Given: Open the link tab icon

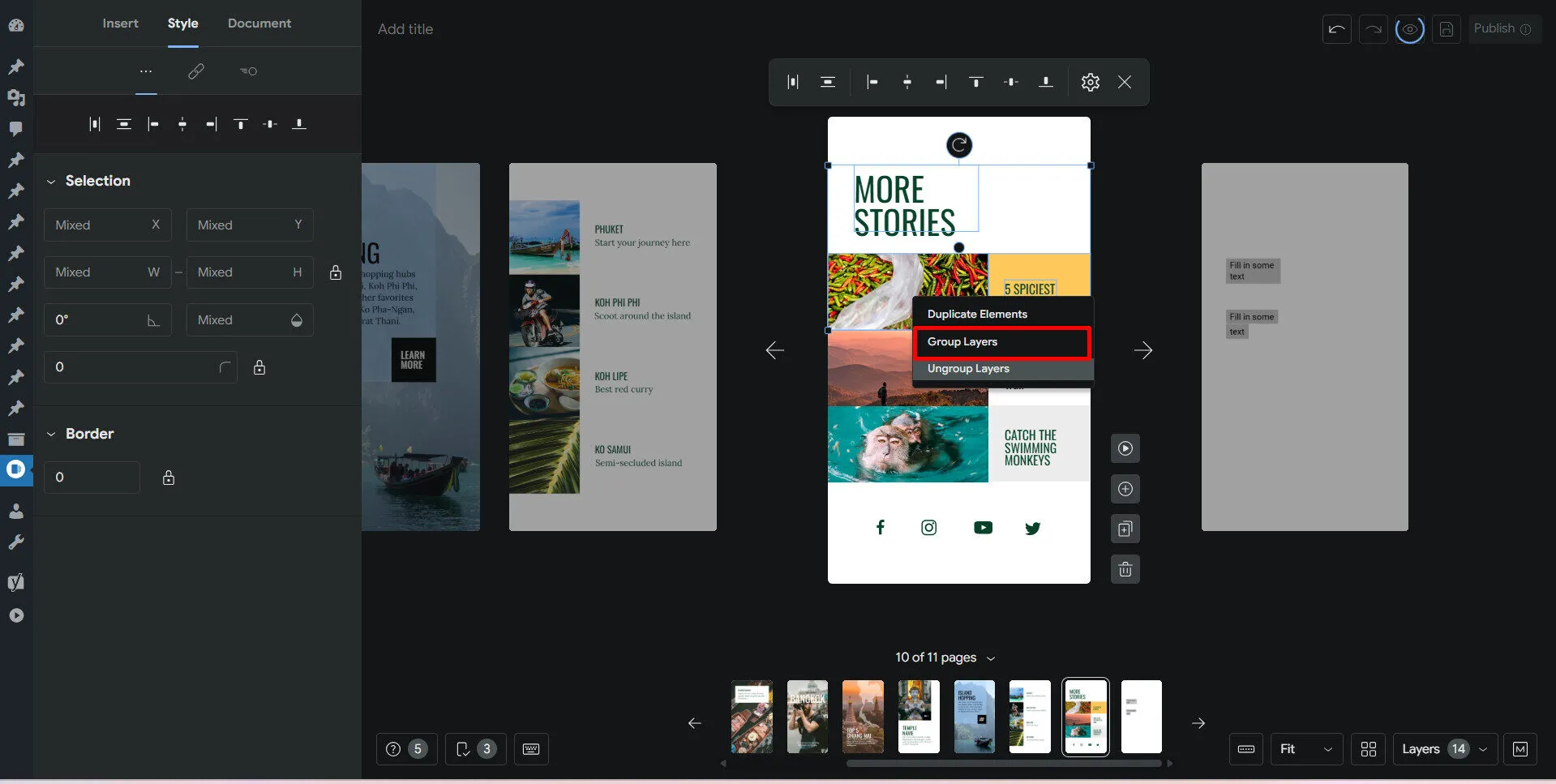Looking at the screenshot, I should pos(196,71).
